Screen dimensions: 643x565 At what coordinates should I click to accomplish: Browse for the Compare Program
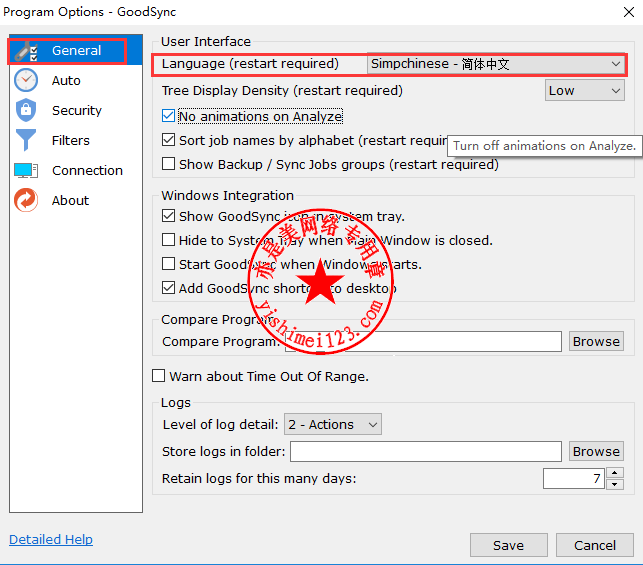coord(596,342)
